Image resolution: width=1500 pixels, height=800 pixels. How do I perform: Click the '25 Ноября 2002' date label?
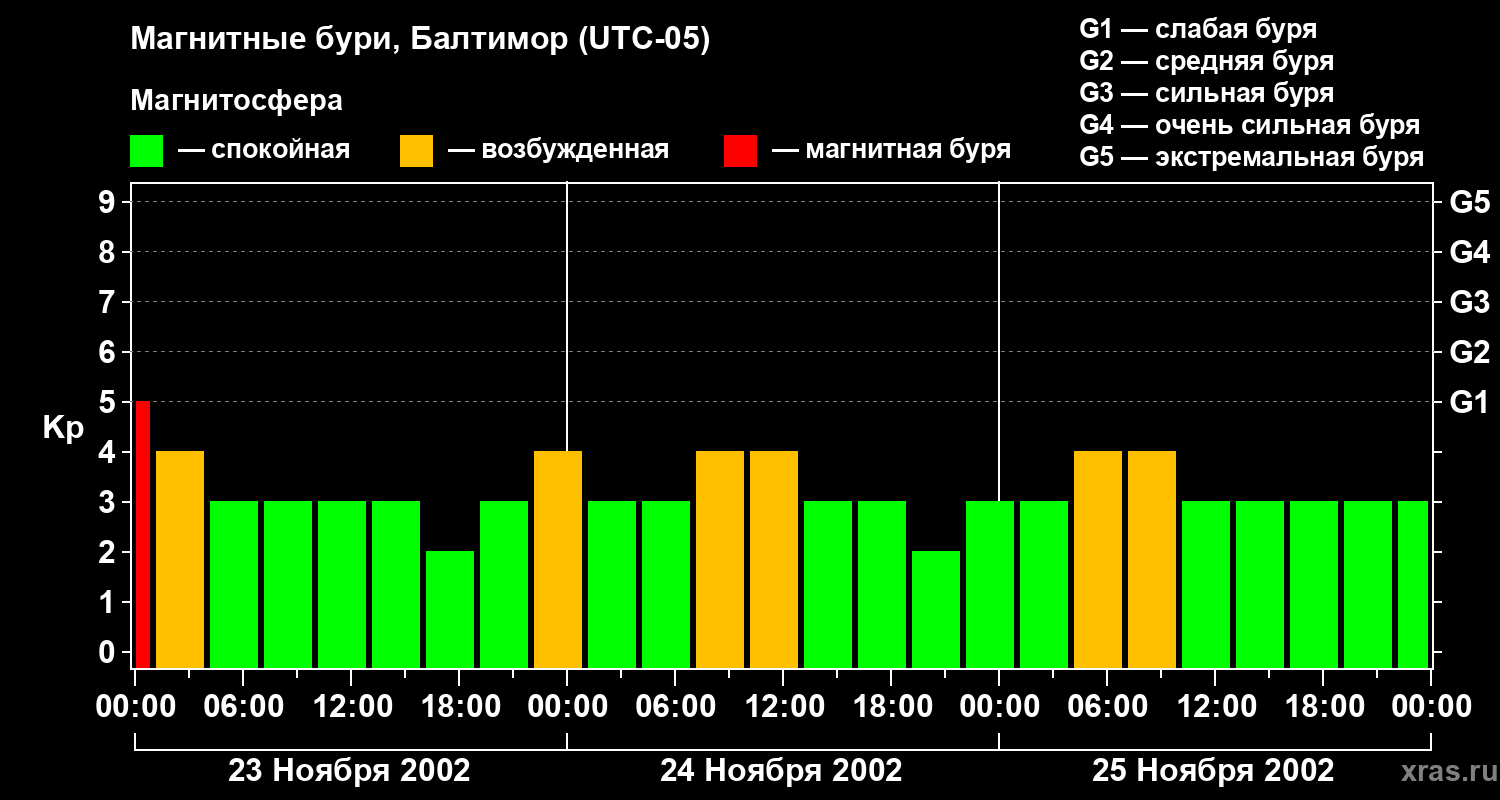[x=1213, y=771]
